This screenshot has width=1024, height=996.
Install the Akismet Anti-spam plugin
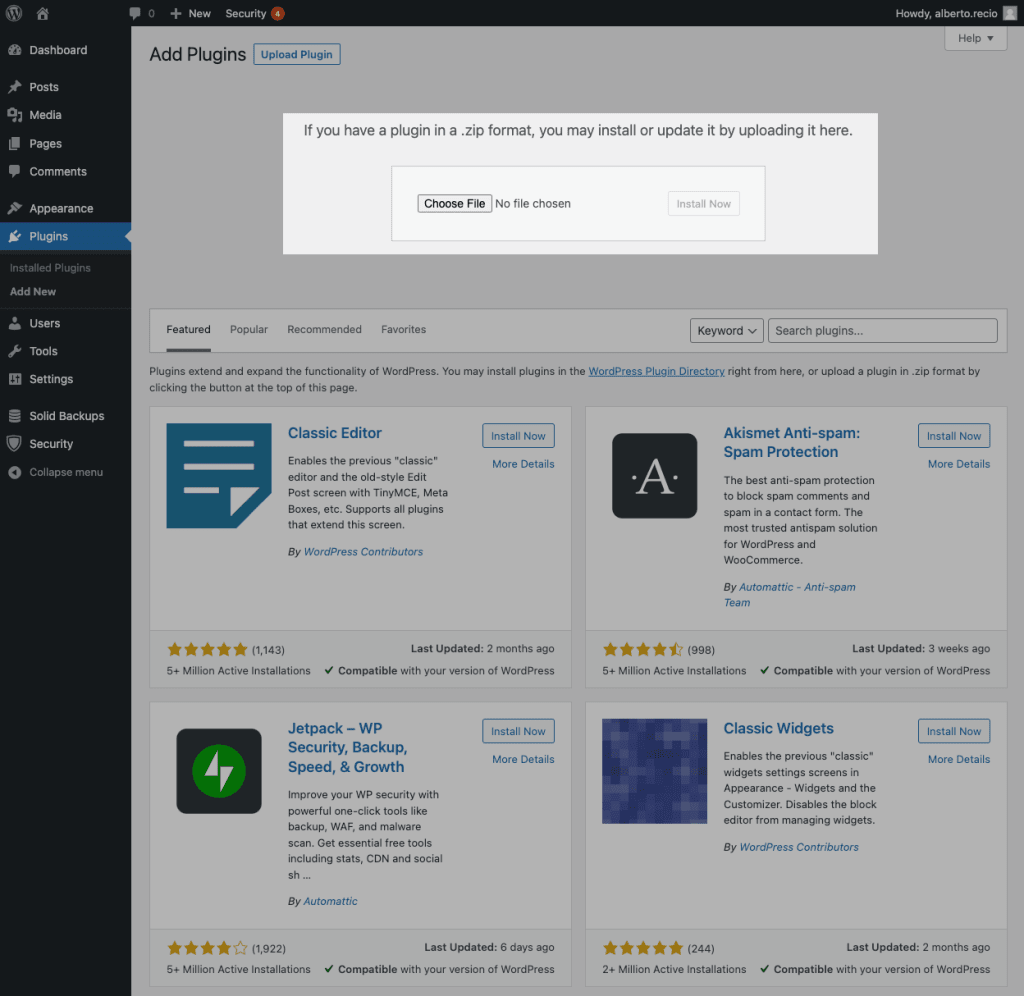tap(953, 436)
